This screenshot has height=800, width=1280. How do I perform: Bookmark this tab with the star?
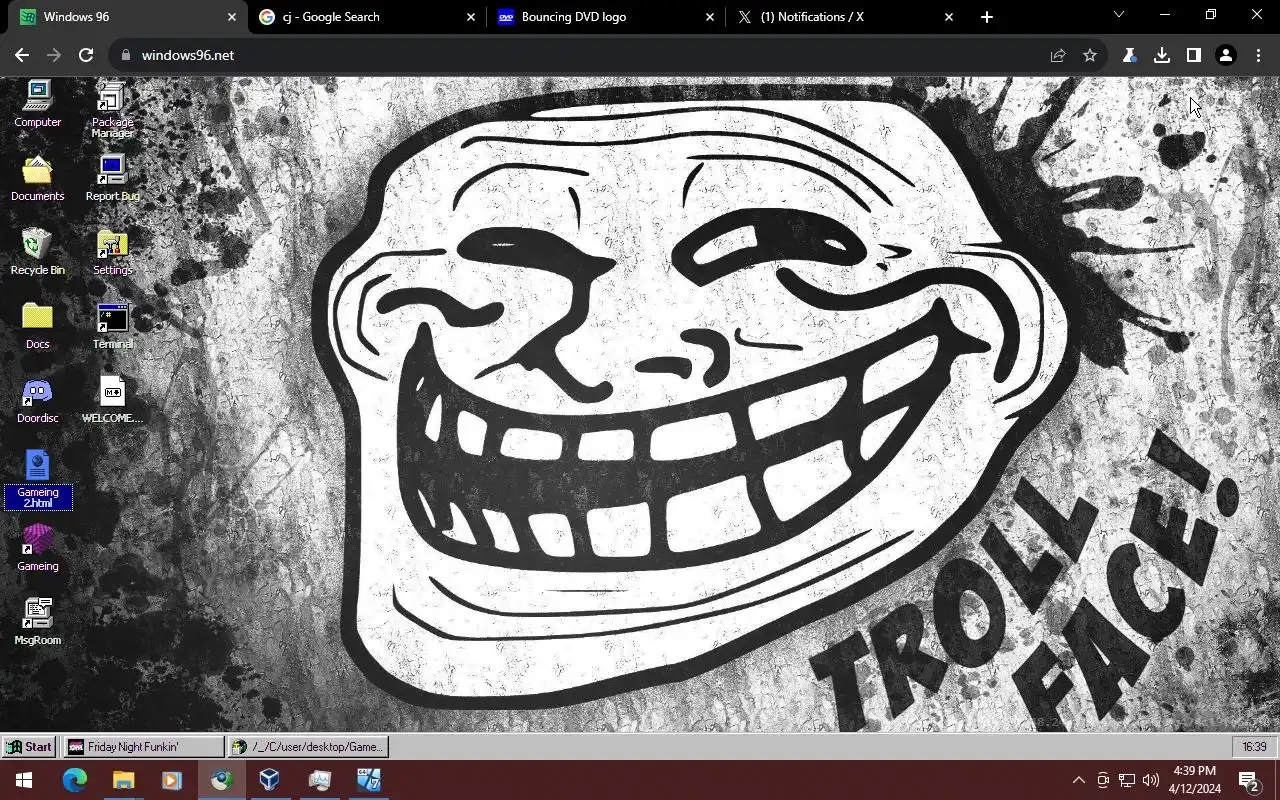tap(1090, 55)
